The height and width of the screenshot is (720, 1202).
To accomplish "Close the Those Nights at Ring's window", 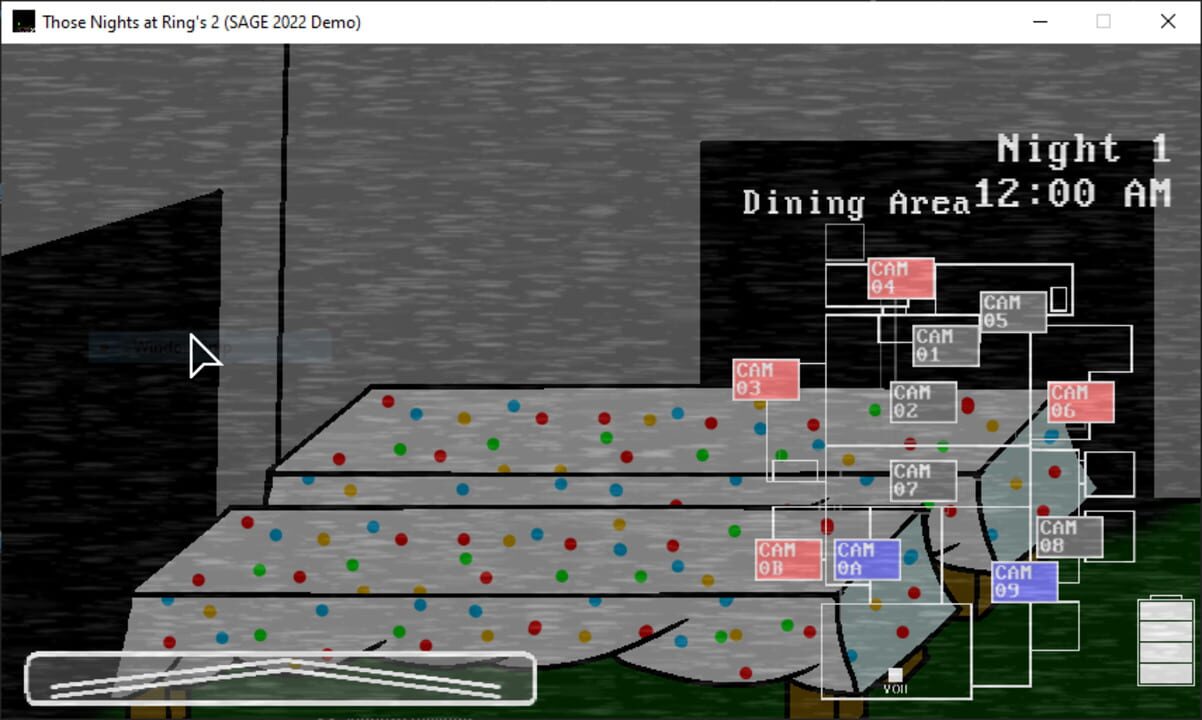I will tap(1167, 21).
